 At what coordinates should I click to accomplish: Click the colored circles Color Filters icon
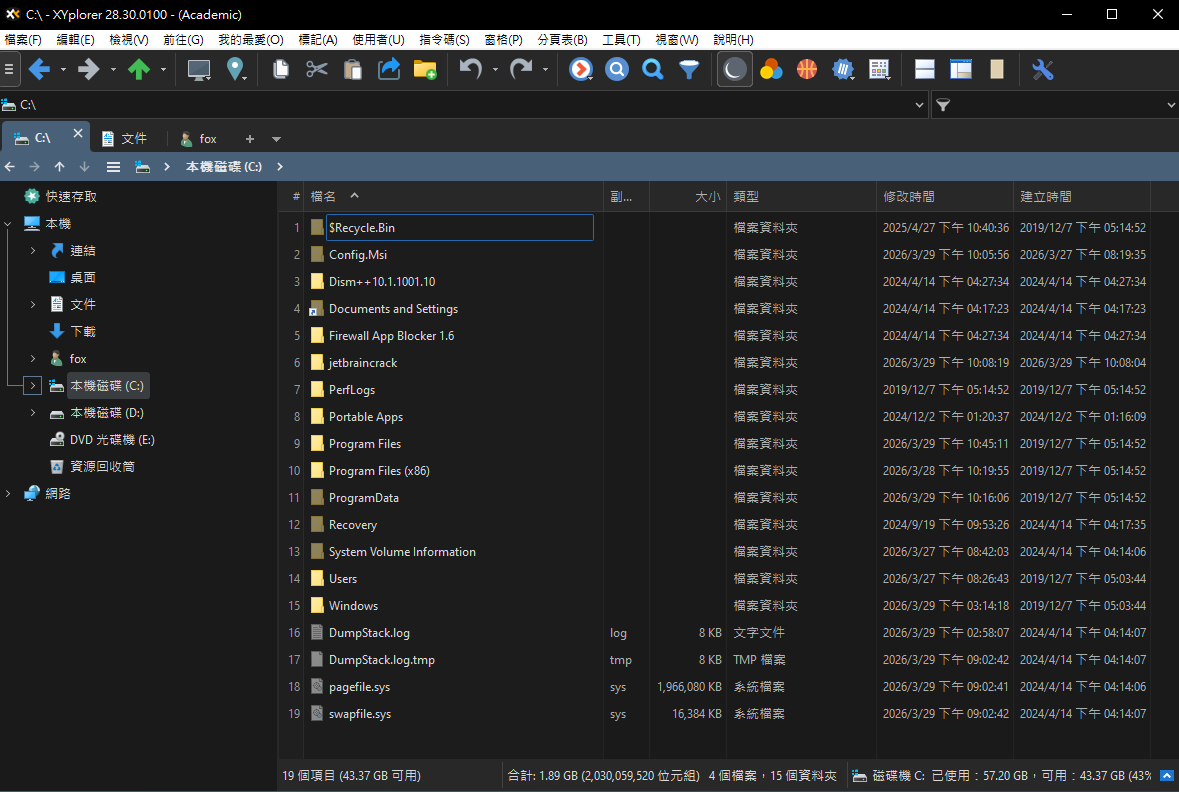point(771,70)
